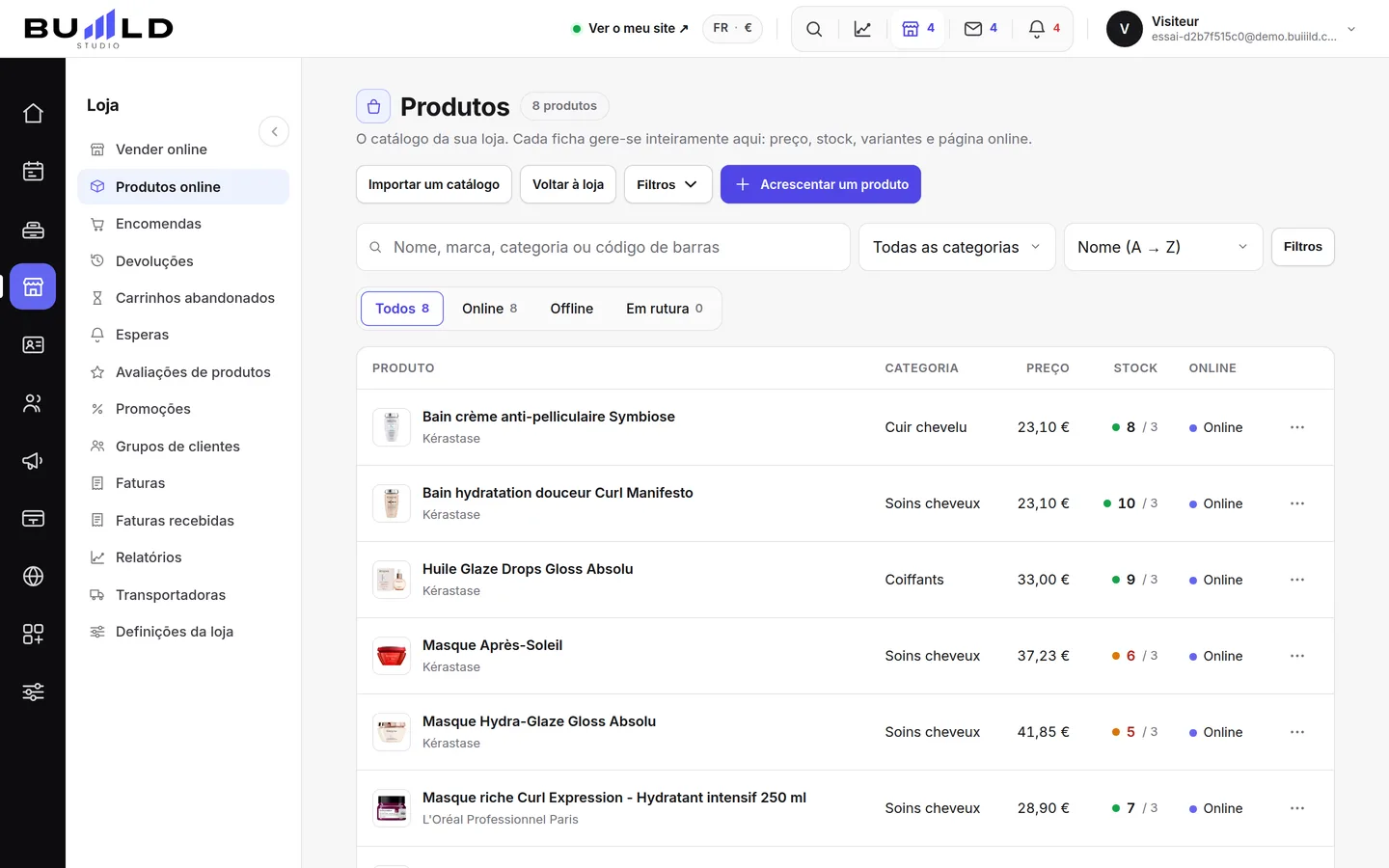
Task: Open the globe website icon
Action: (33, 576)
